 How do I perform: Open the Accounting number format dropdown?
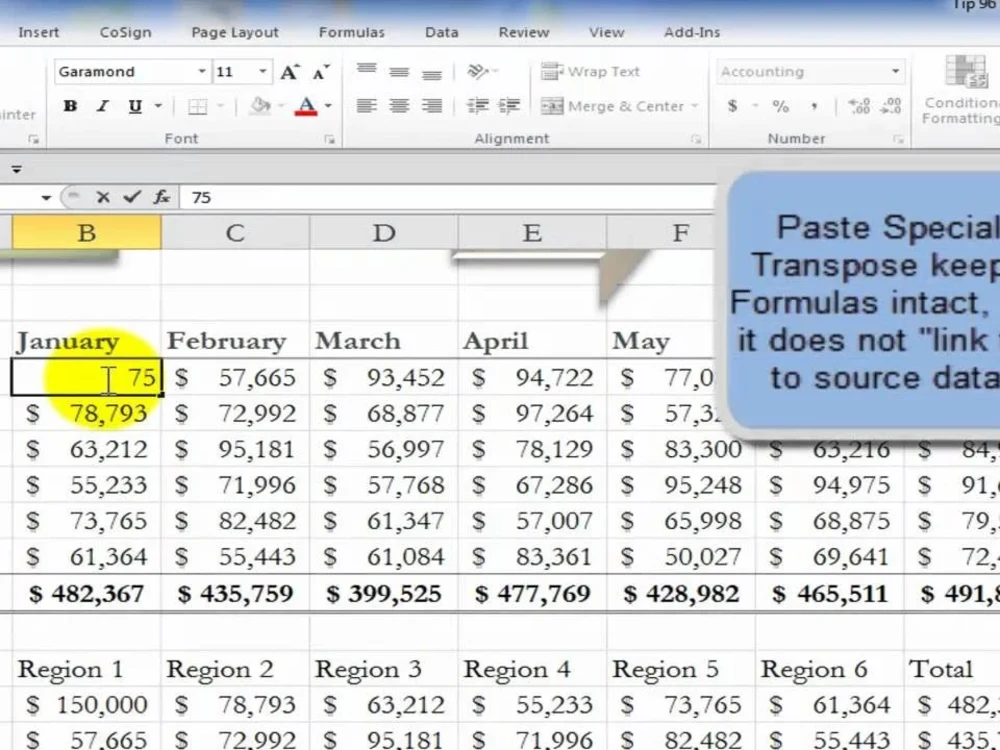pos(895,71)
